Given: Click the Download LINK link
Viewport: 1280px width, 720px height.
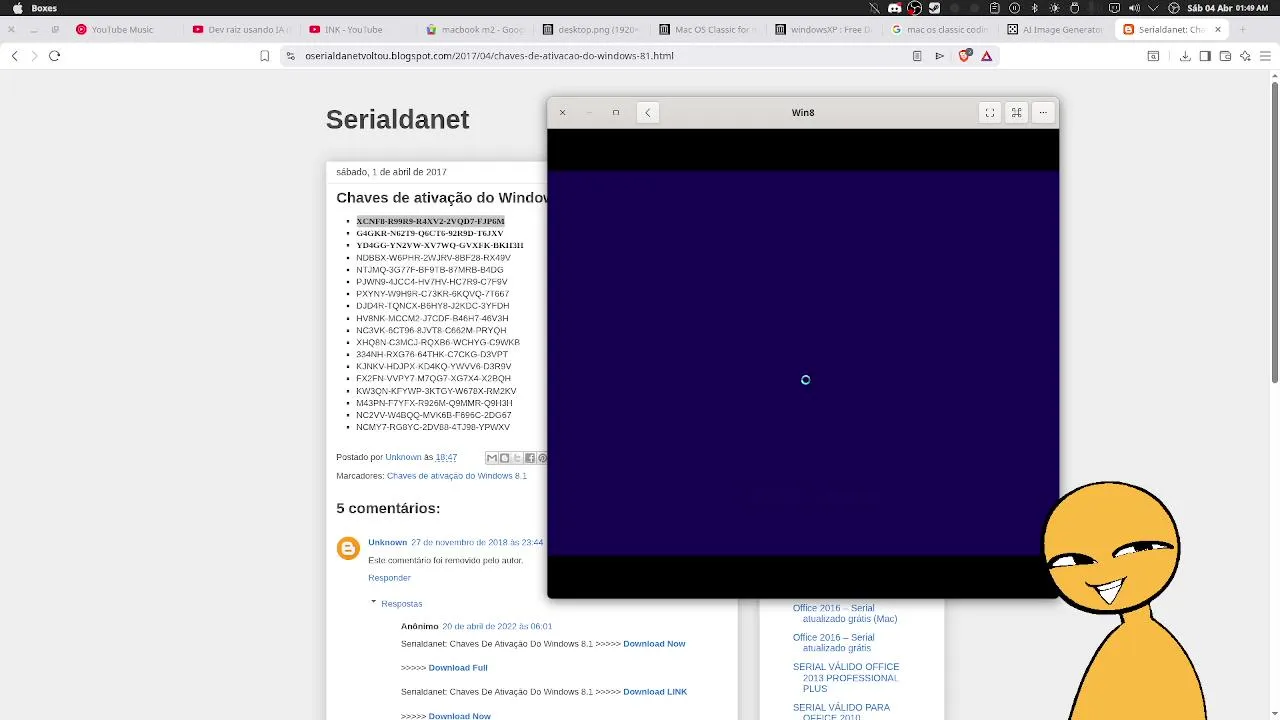Looking at the screenshot, I should point(655,692).
